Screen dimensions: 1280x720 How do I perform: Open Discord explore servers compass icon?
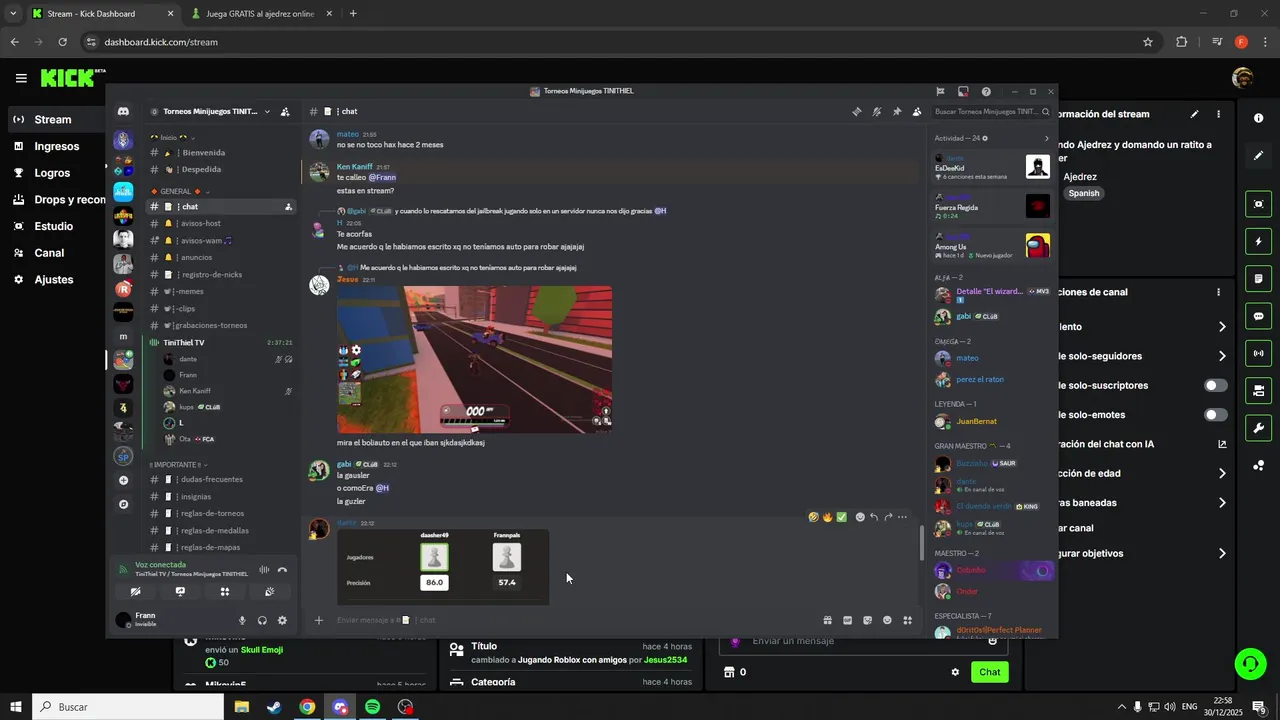coord(123,504)
